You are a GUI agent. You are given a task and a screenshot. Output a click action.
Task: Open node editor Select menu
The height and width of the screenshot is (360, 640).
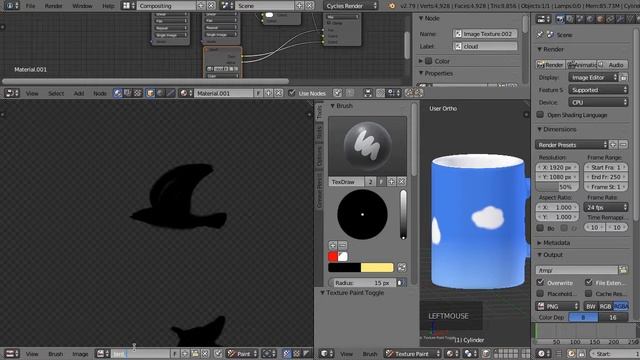tap(56, 93)
